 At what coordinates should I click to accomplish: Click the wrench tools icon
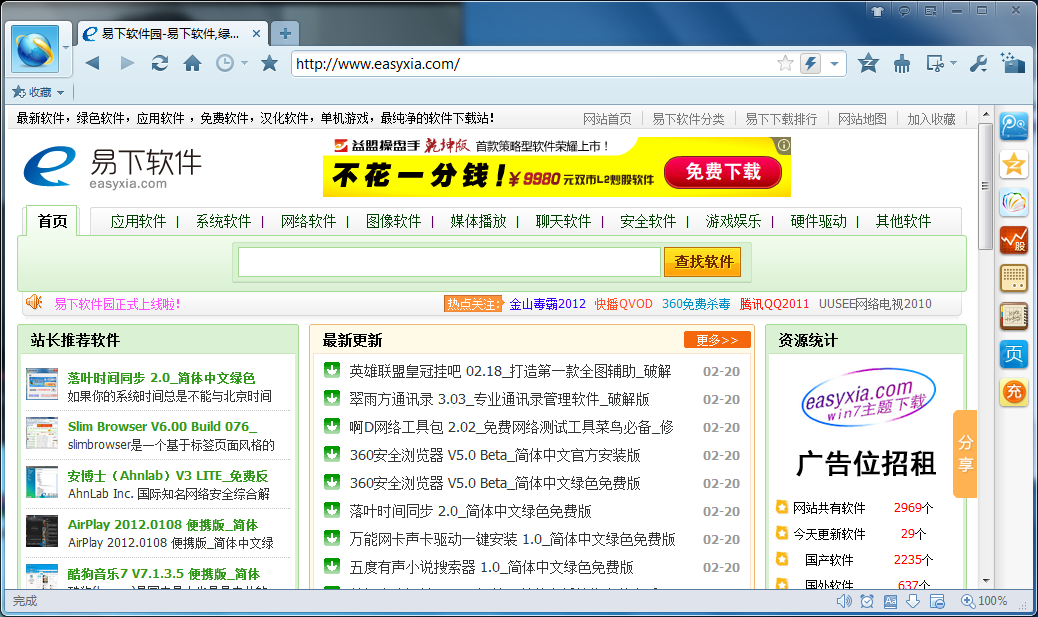[x=979, y=63]
